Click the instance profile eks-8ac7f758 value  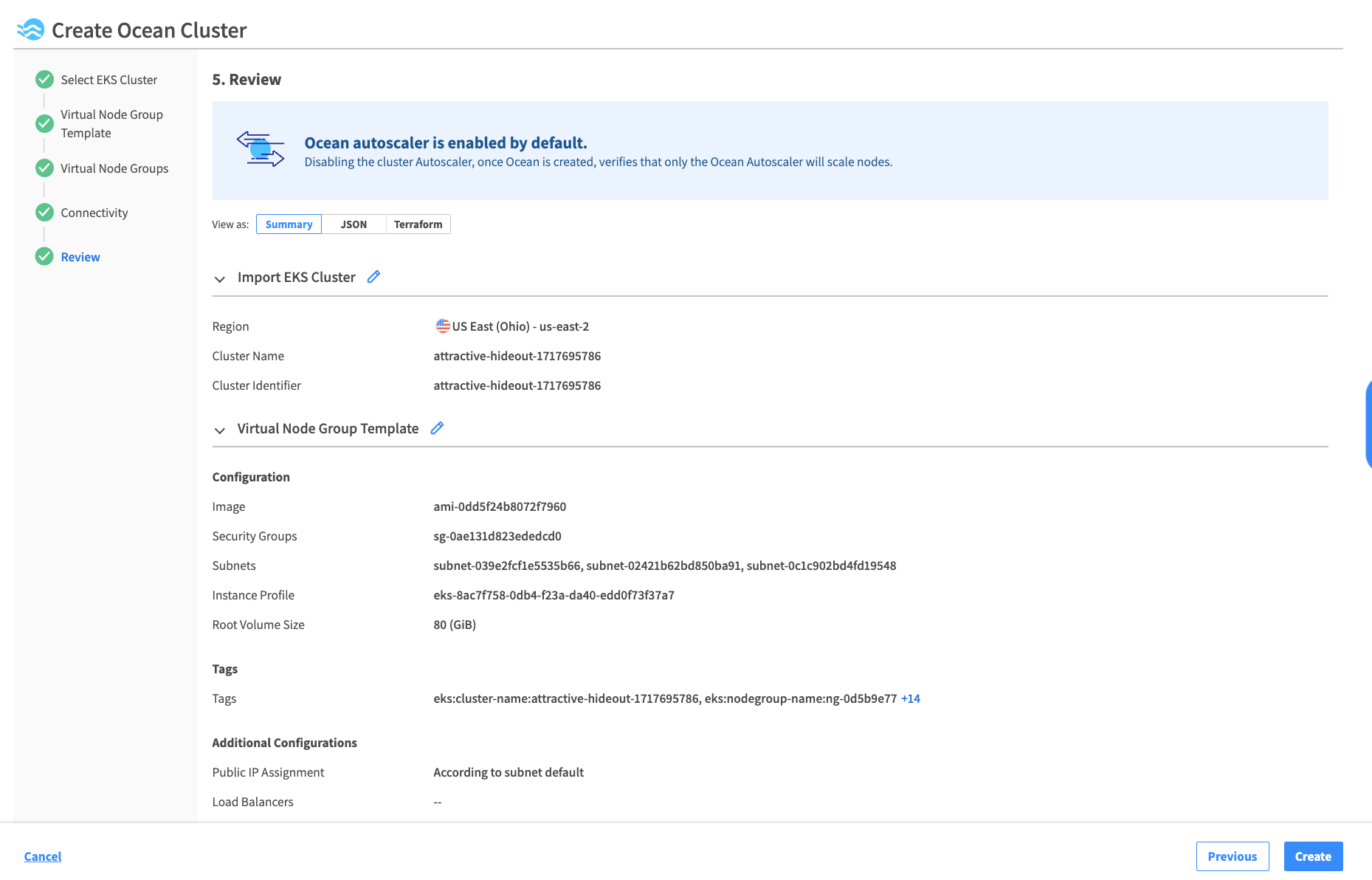[554, 595]
